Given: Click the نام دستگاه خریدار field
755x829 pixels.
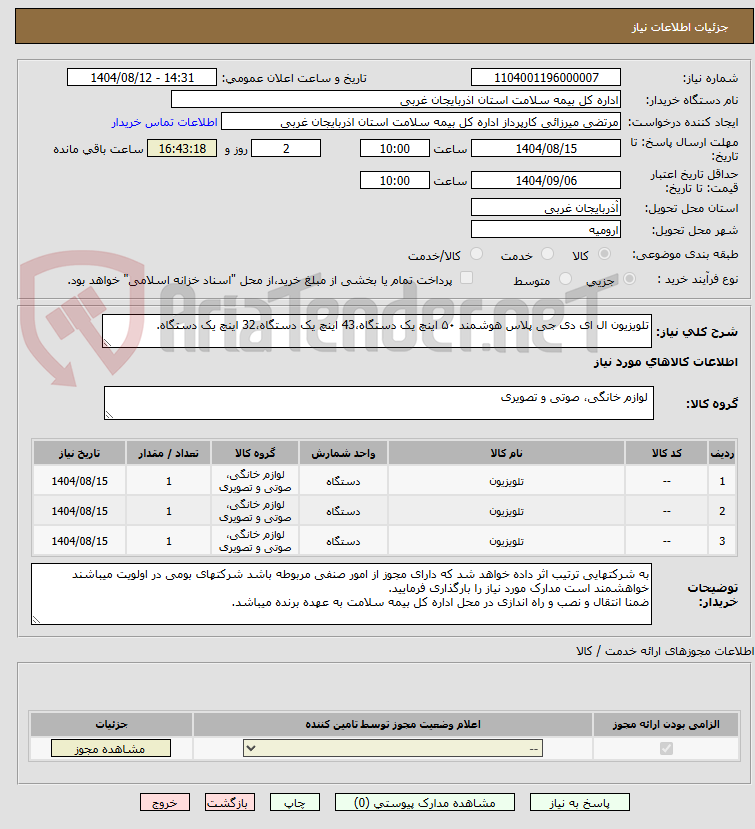Looking at the screenshot, I should [396, 99].
